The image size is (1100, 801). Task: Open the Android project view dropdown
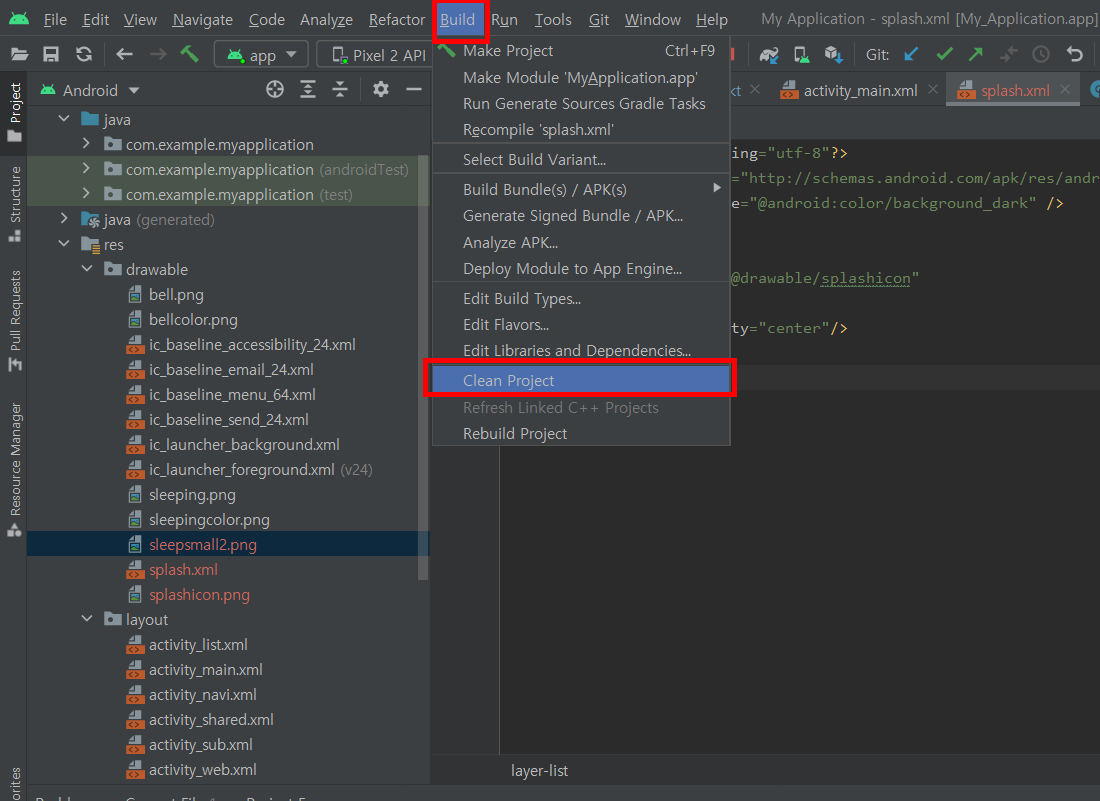(90, 90)
